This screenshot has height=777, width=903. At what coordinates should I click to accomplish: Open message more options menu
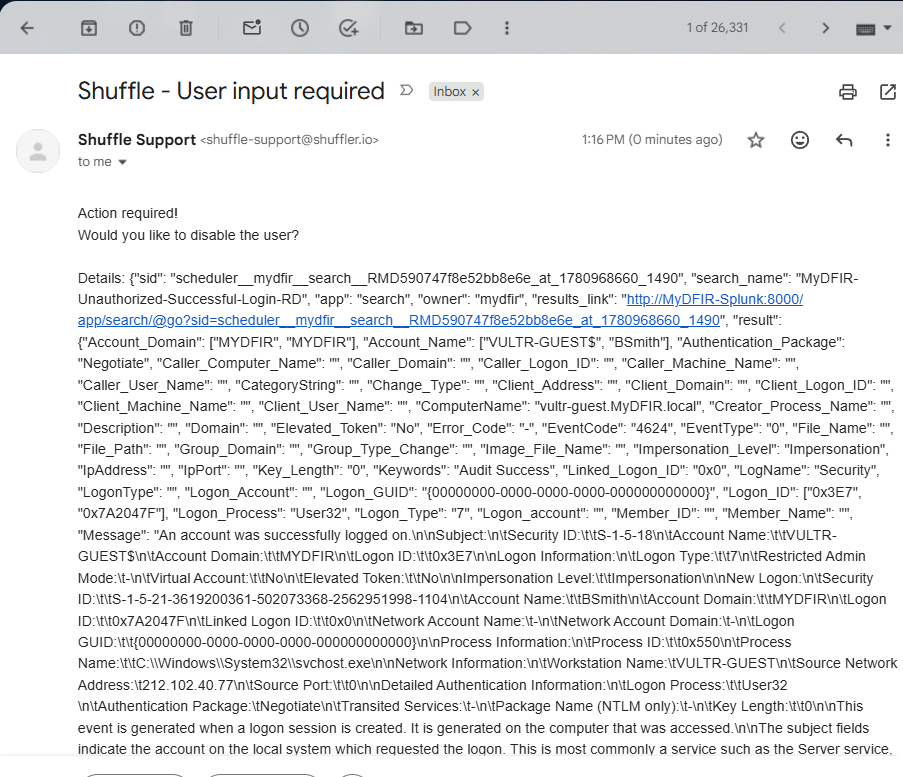pos(887,140)
